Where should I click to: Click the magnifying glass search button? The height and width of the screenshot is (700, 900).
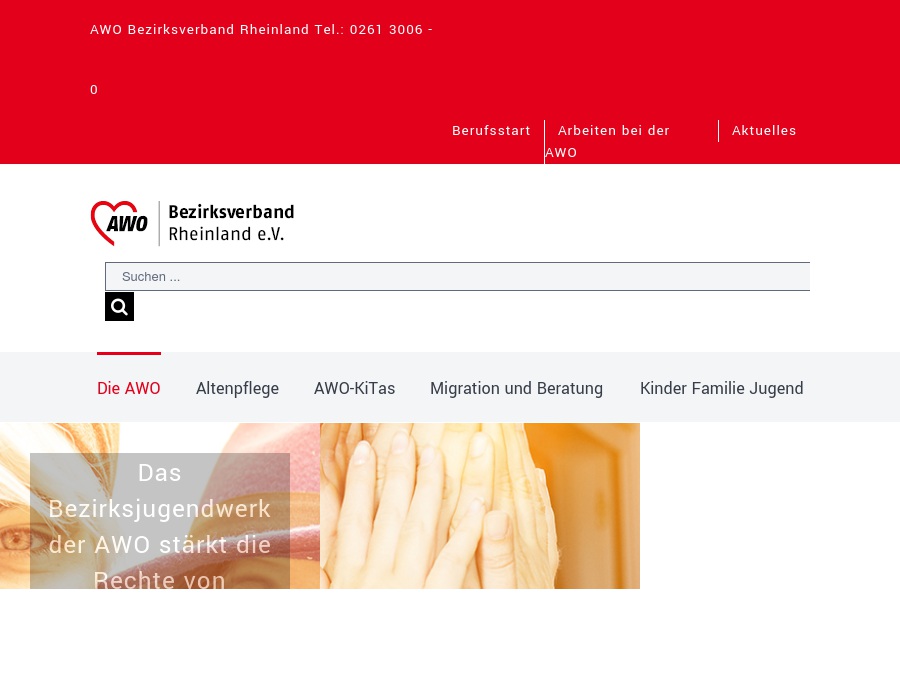[x=119, y=307]
